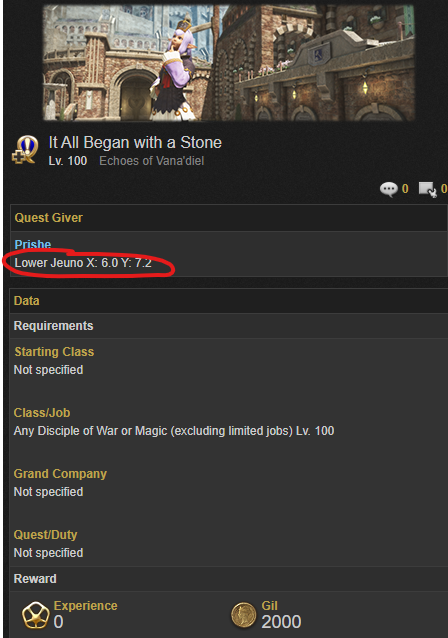
Task: Click the Starting Class label
Action: pos(54,352)
